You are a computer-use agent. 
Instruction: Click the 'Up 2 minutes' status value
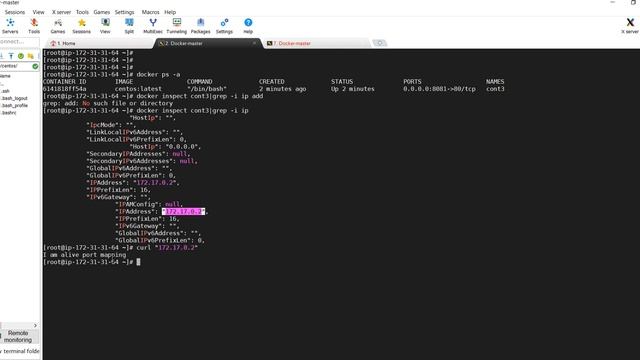[353, 89]
